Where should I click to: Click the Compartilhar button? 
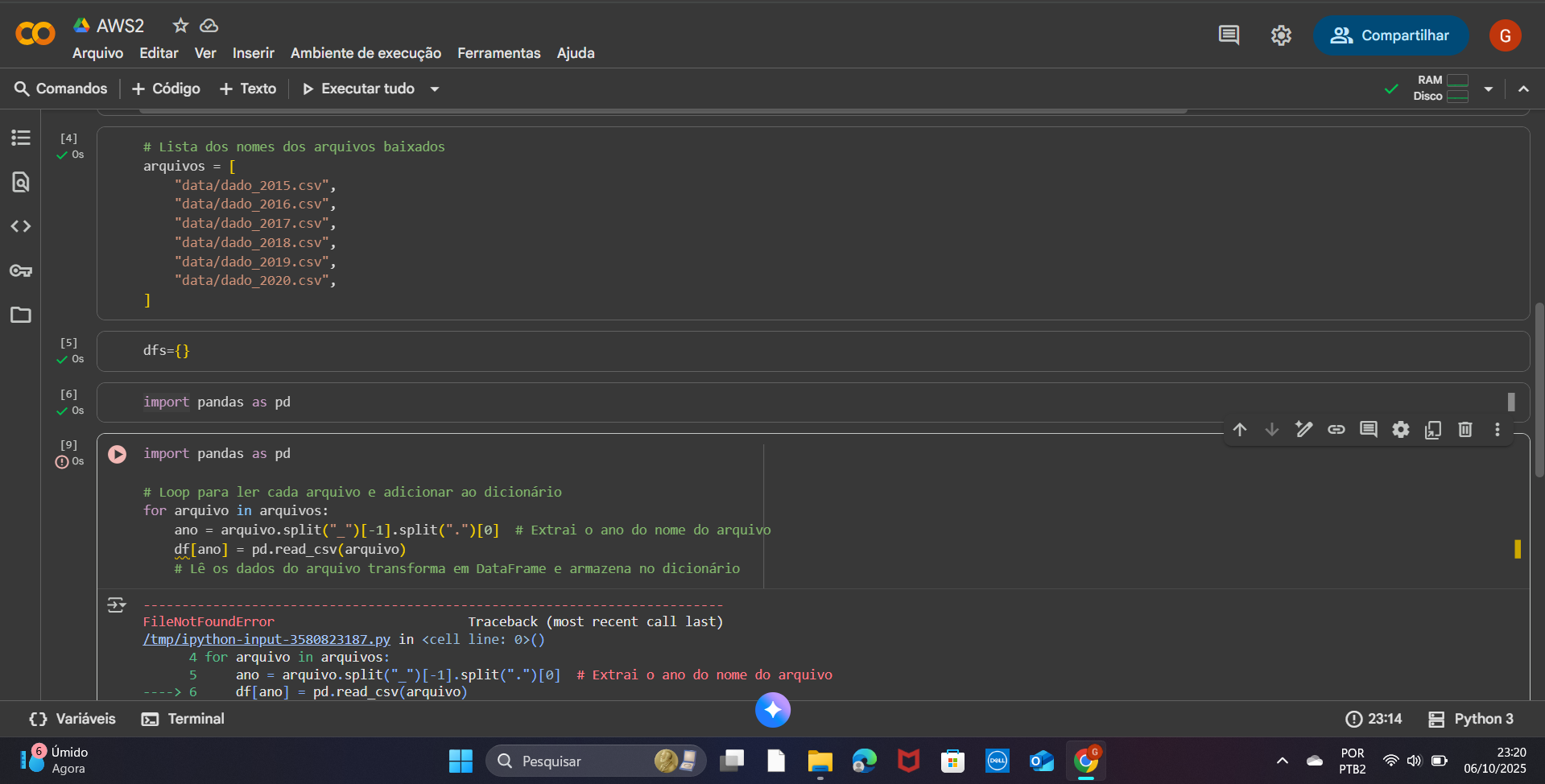coord(1390,35)
